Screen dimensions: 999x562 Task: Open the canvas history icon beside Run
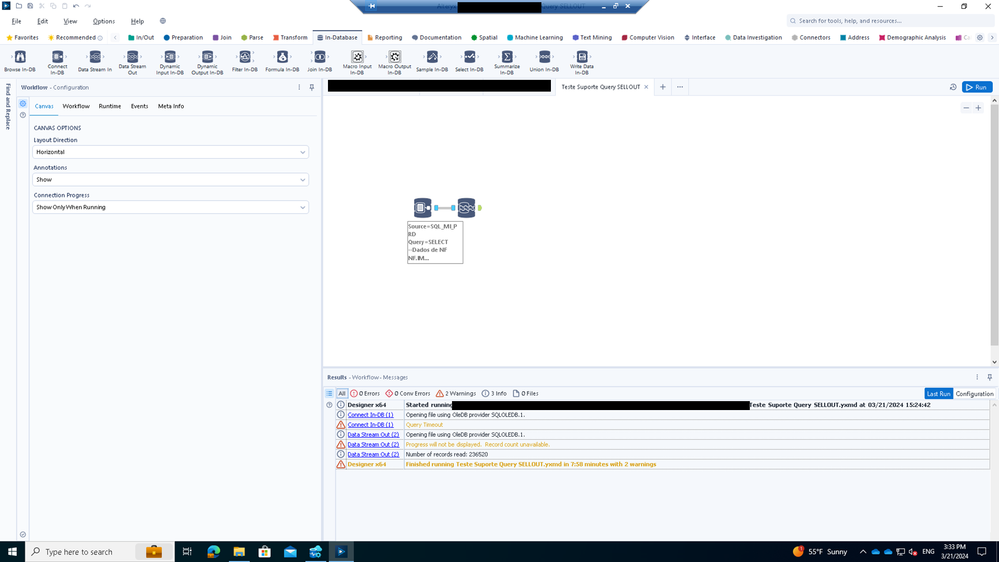953,87
